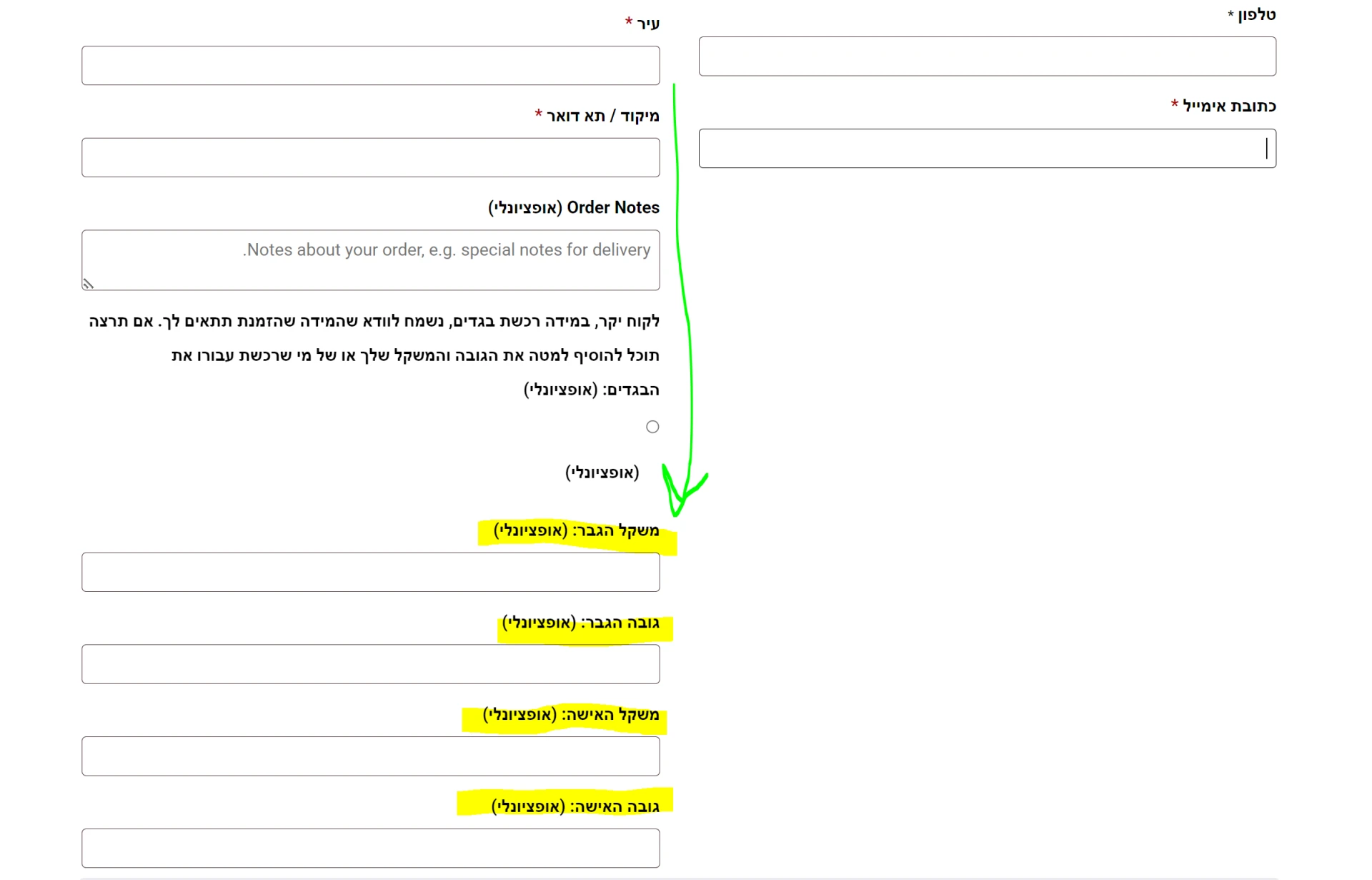Click the highlighted משקל האישה label
This screenshot has width=1372, height=880.
(570, 715)
